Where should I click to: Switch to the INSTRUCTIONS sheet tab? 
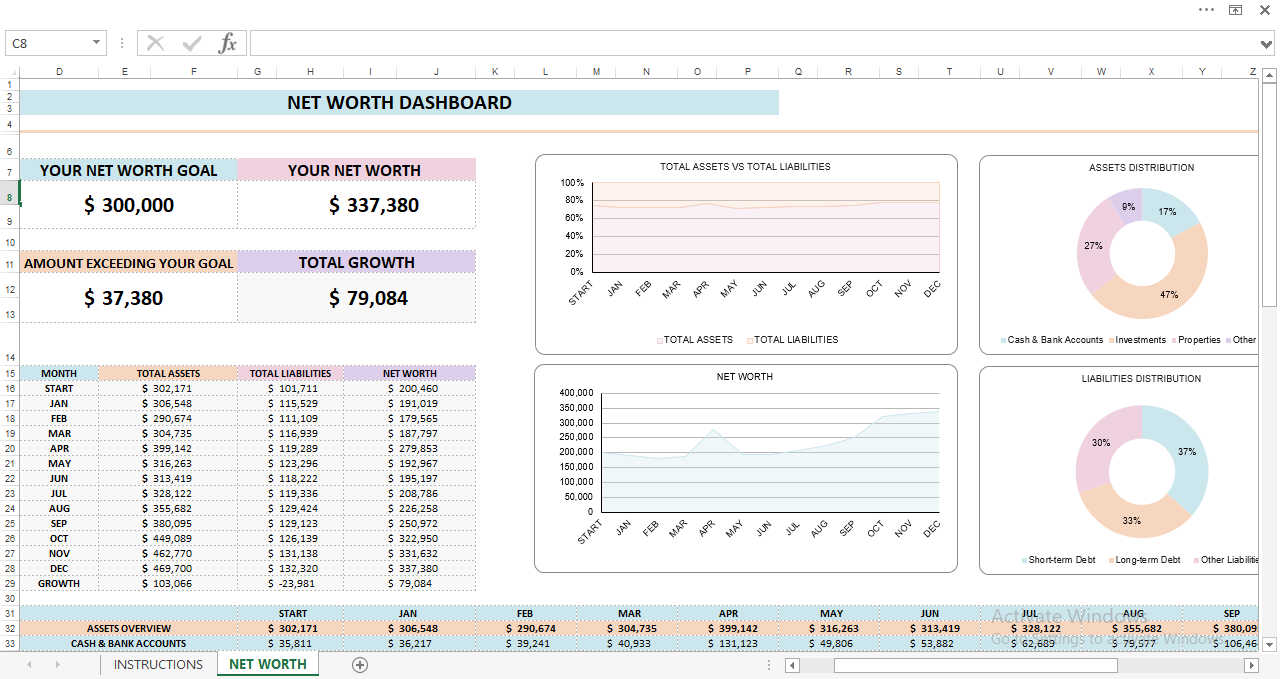[158, 664]
